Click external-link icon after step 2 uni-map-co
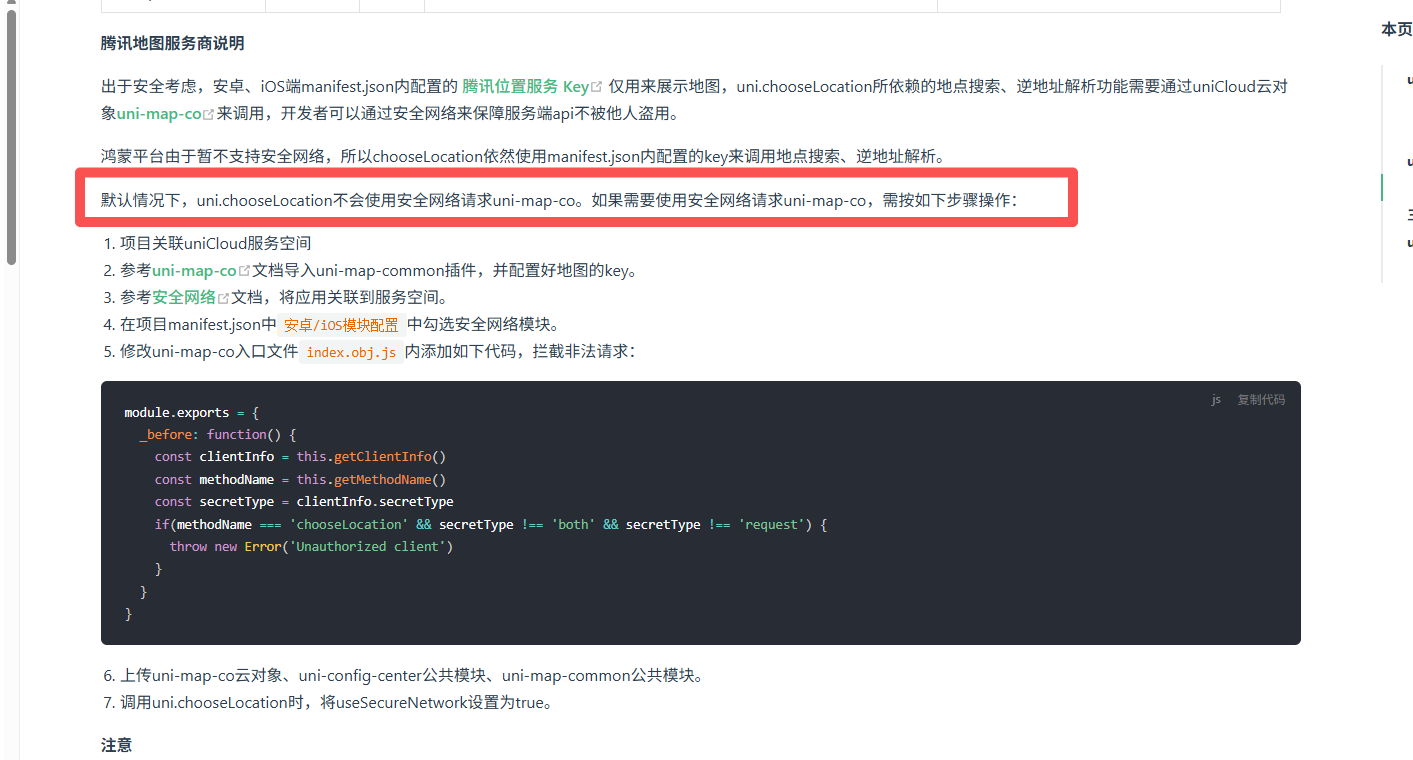The width and height of the screenshot is (1413, 760). tap(244, 271)
